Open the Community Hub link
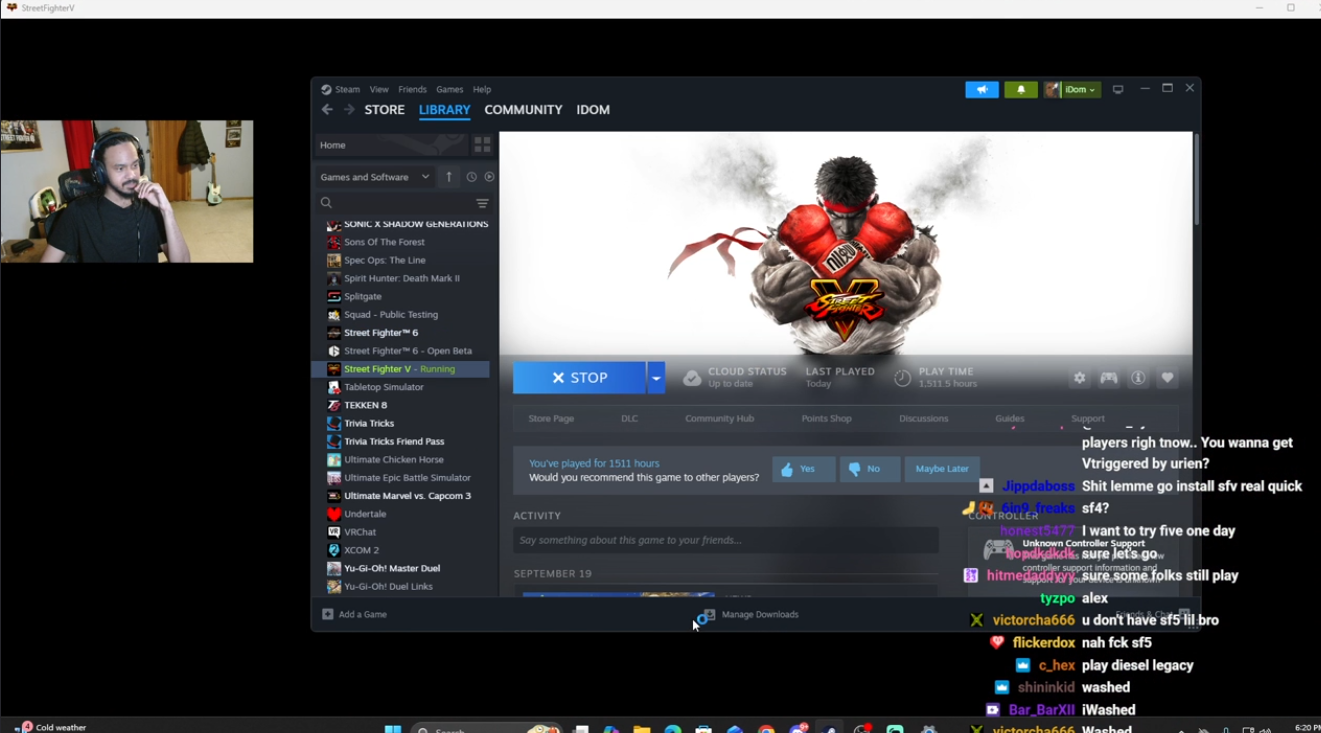 tap(719, 418)
